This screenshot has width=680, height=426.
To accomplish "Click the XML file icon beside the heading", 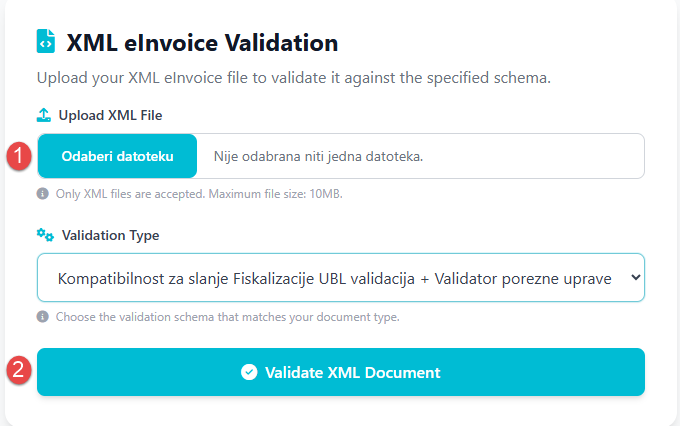I will (46, 42).
